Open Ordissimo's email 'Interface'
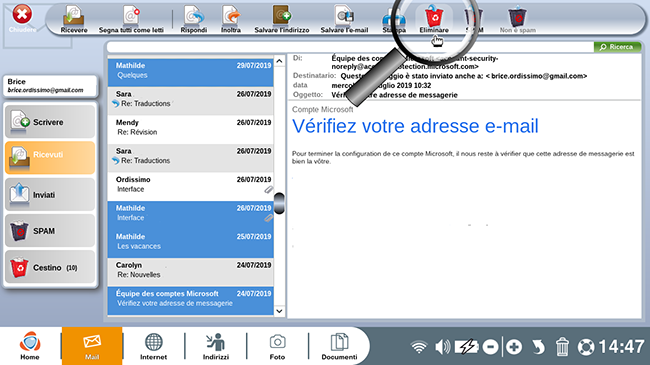 (191, 187)
